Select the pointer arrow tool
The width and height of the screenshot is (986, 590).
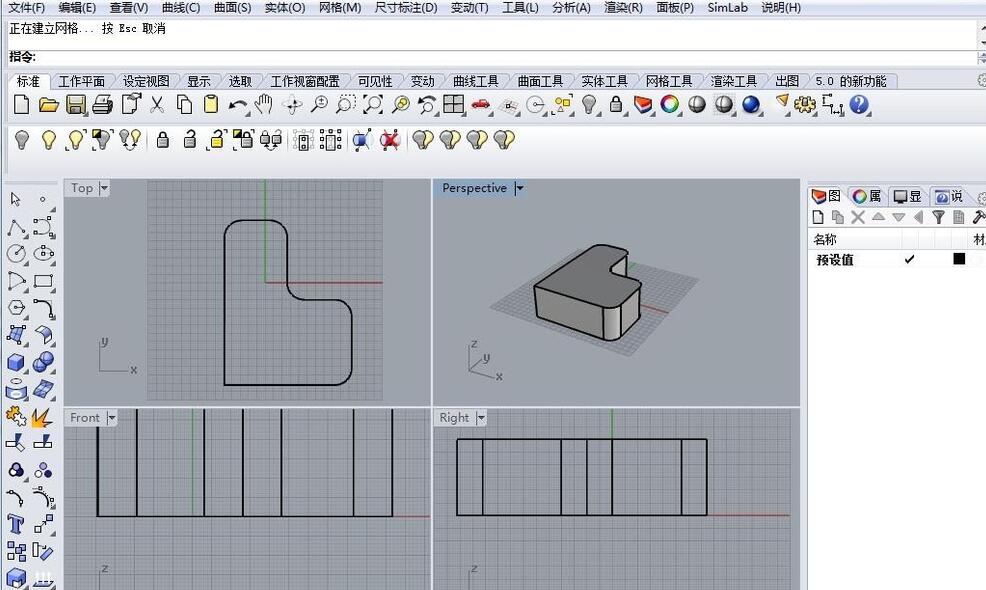pyautogui.click(x=16, y=199)
